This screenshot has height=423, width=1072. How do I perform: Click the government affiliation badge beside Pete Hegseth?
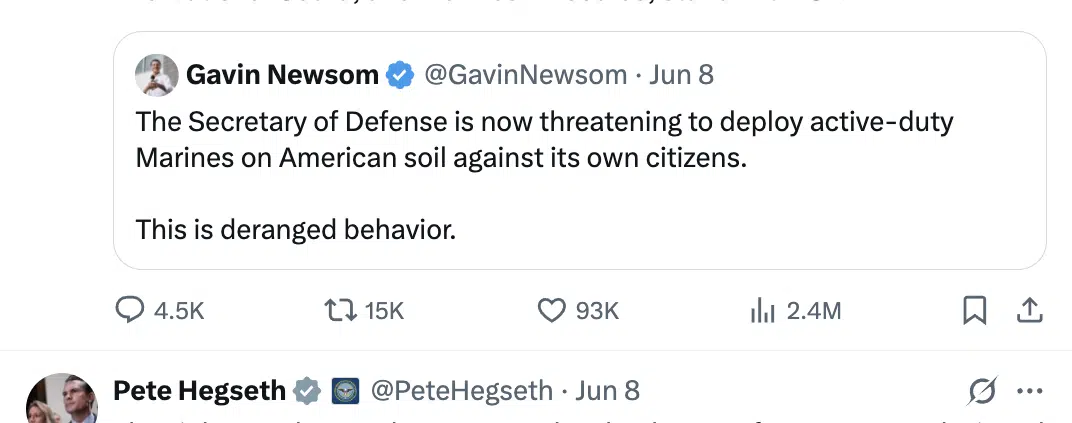point(345,391)
